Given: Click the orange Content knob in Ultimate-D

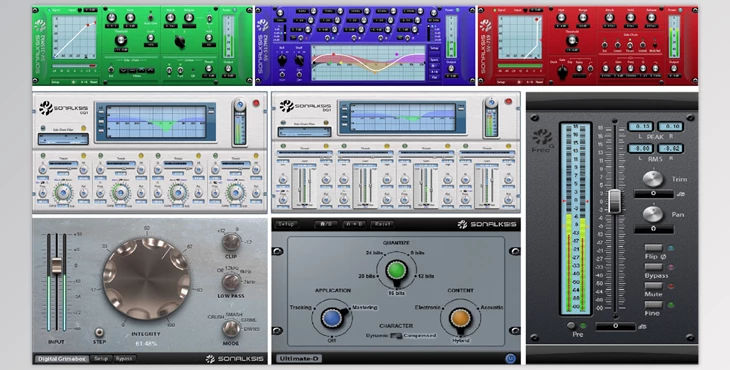Looking at the screenshot, I should point(460,317).
